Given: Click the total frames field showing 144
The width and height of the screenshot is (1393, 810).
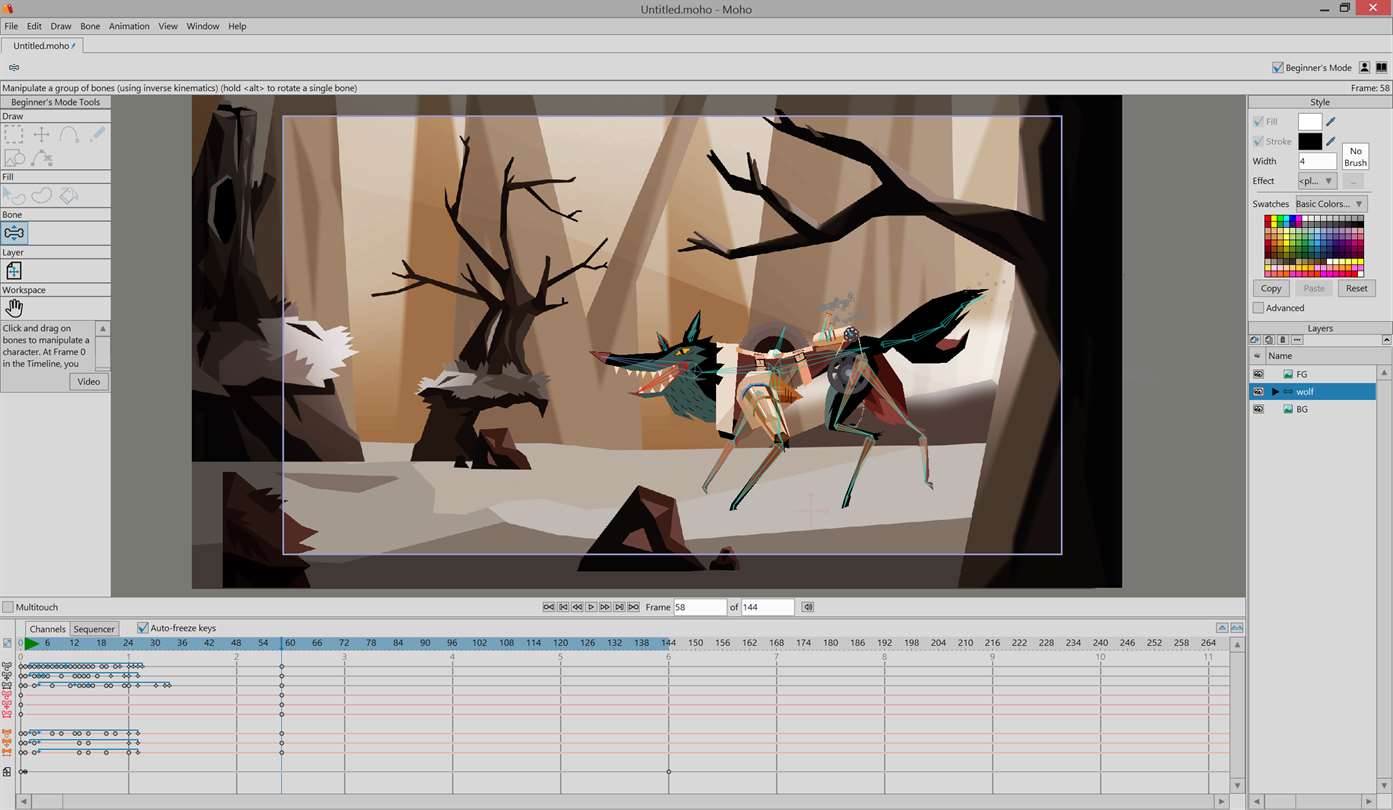Looking at the screenshot, I should click(x=767, y=607).
